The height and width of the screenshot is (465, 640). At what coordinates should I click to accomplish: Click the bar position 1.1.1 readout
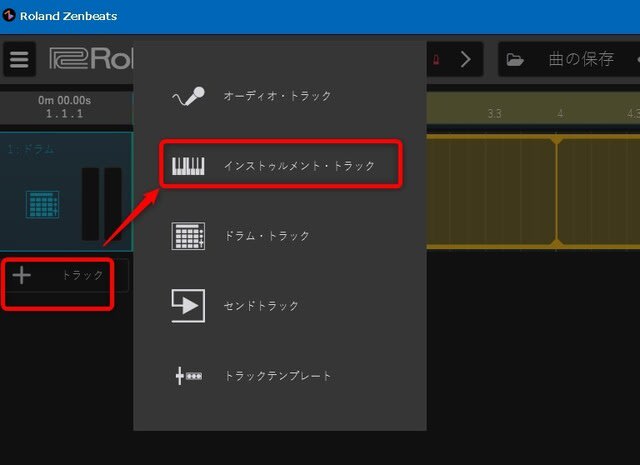[x=64, y=114]
